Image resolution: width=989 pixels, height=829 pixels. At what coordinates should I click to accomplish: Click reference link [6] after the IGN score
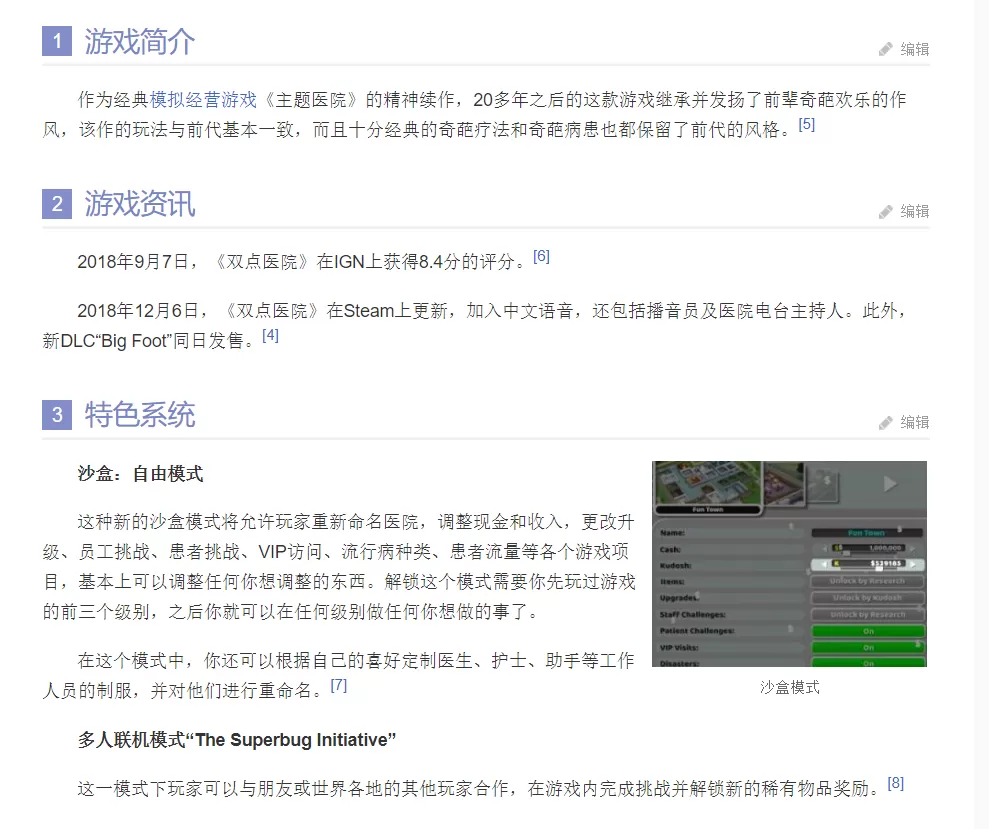[542, 255]
